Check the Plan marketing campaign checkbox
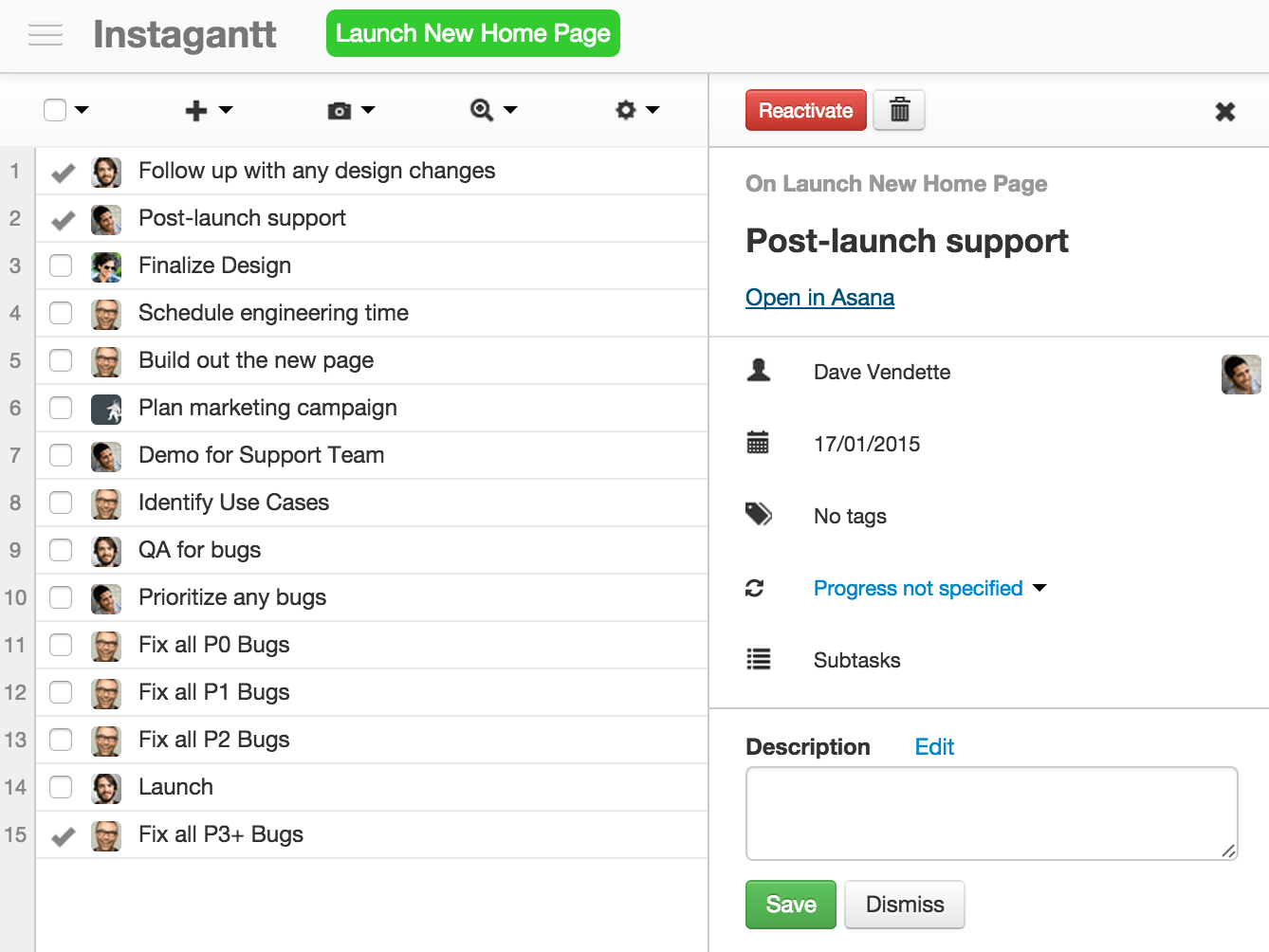Viewport: 1269px width, 952px height. (x=61, y=408)
